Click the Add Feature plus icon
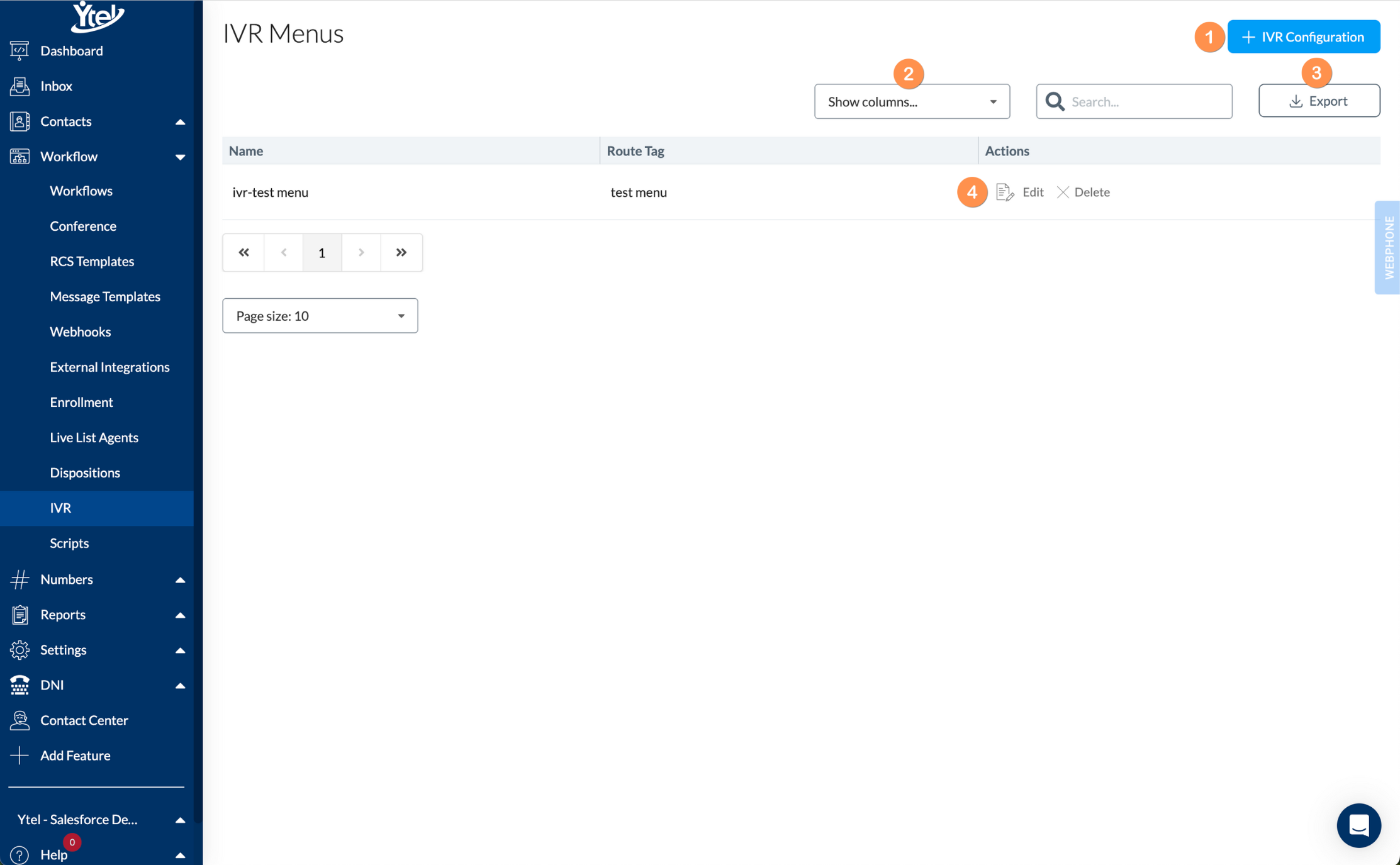 [20, 756]
